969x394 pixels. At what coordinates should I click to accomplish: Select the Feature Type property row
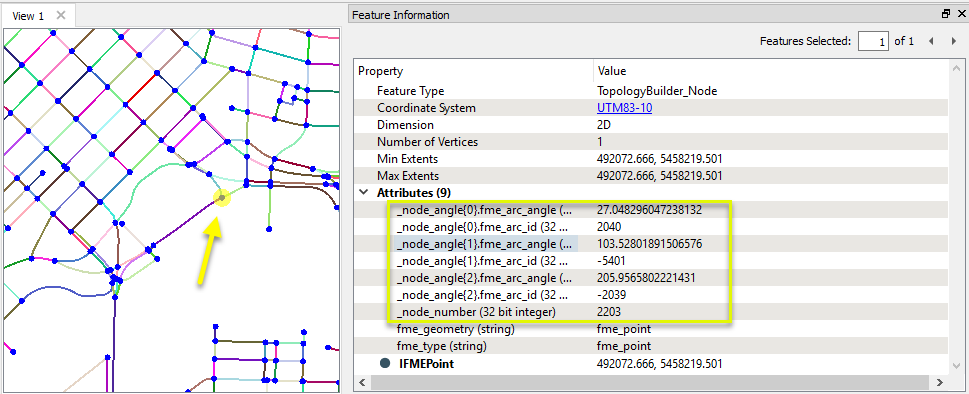click(x=651, y=91)
